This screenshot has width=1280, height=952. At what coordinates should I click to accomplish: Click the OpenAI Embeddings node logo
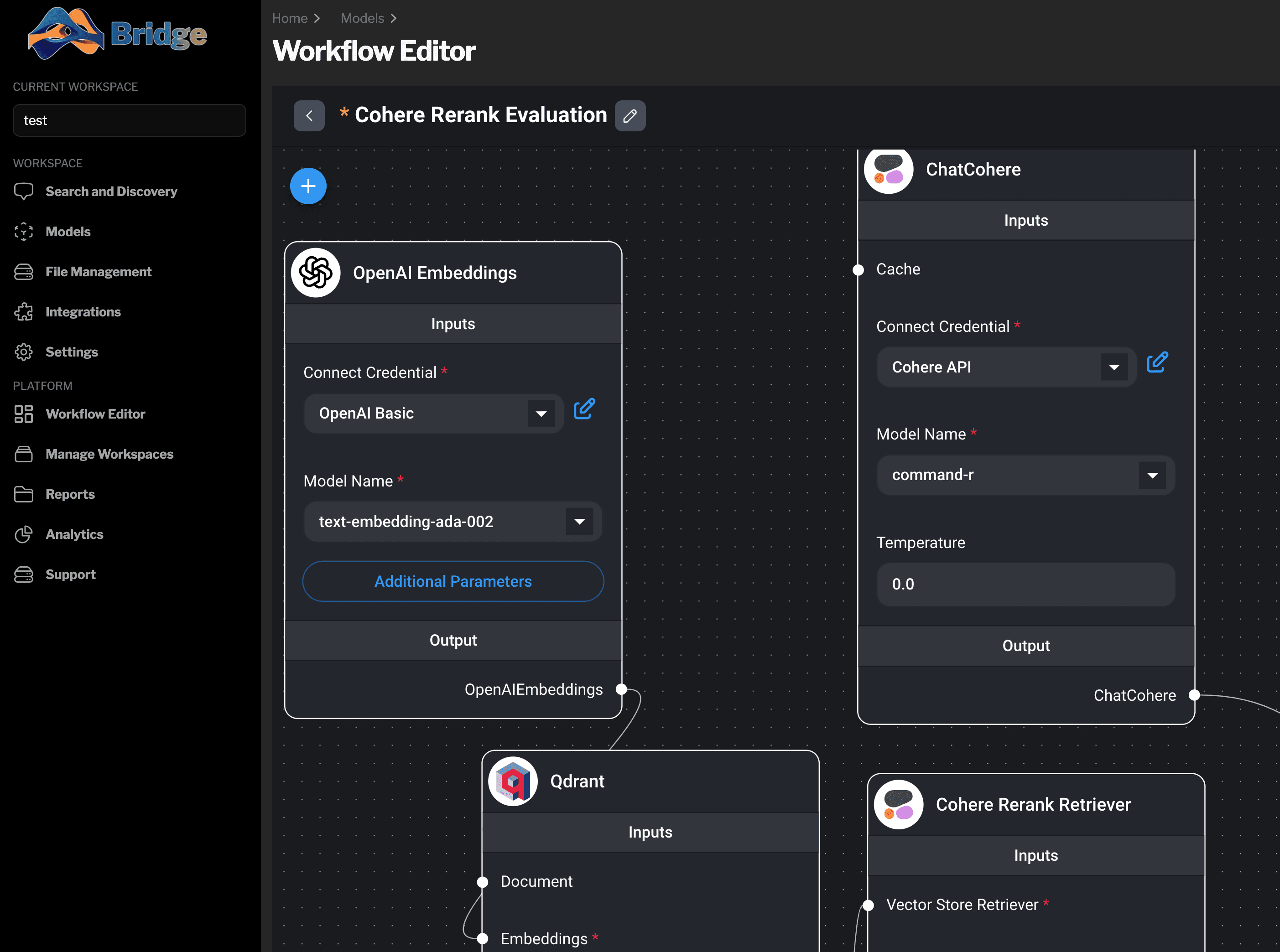(x=315, y=273)
